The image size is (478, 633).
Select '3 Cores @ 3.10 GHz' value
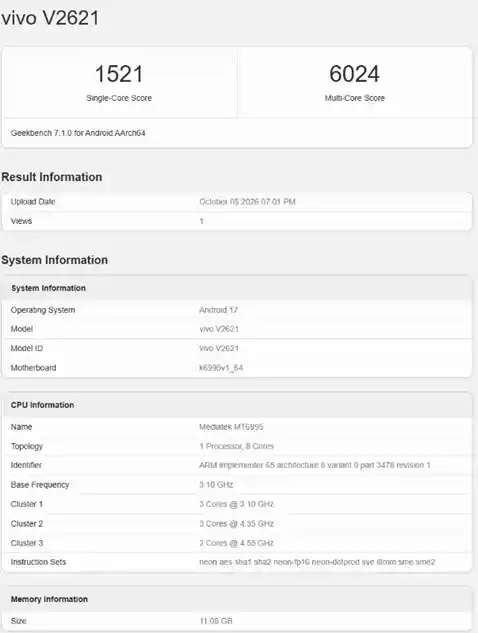pyautogui.click(x=236, y=504)
